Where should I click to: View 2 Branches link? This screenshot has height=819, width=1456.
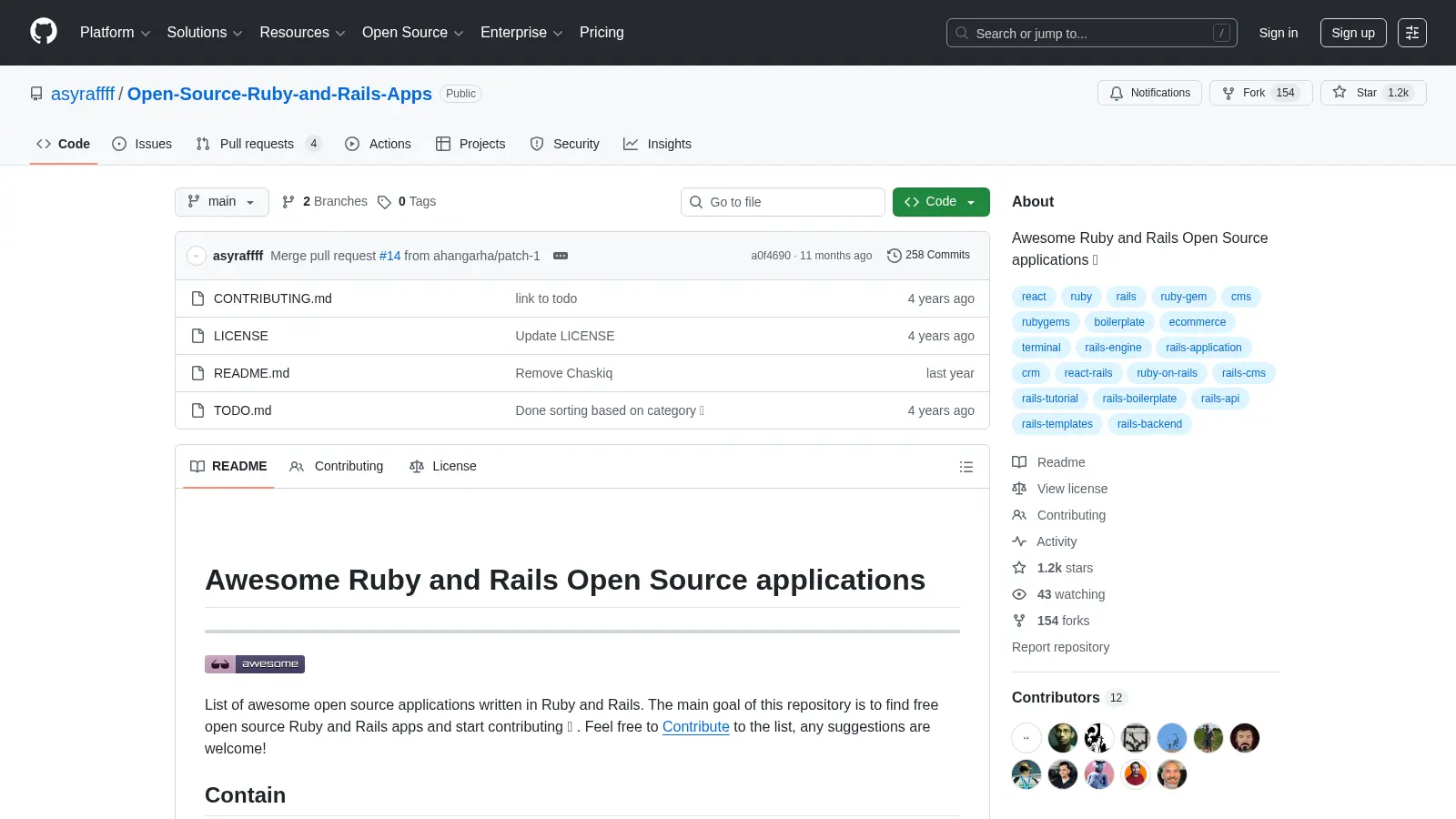pos(325,202)
